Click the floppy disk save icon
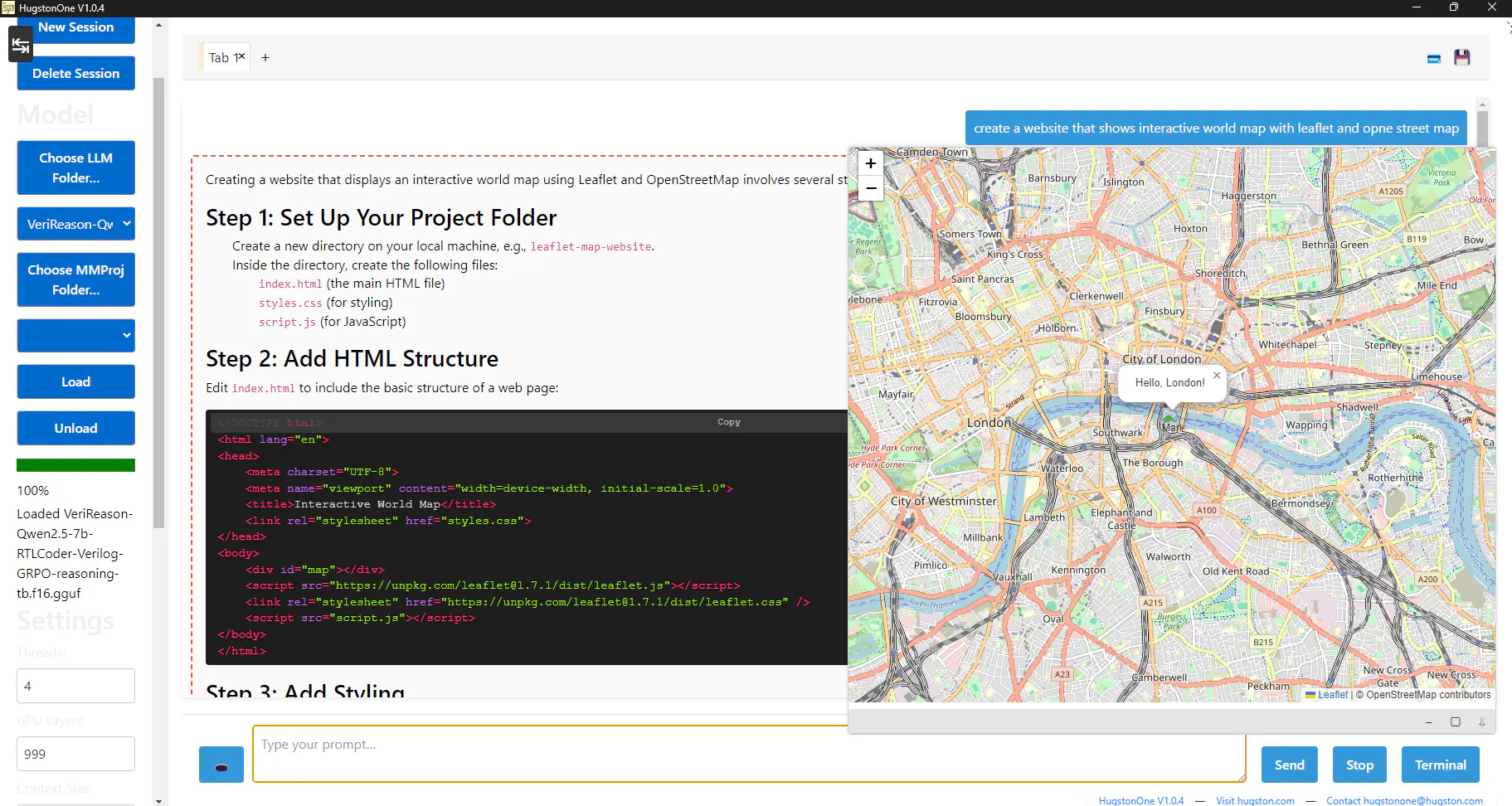This screenshot has height=806, width=1512. pos(1462,57)
